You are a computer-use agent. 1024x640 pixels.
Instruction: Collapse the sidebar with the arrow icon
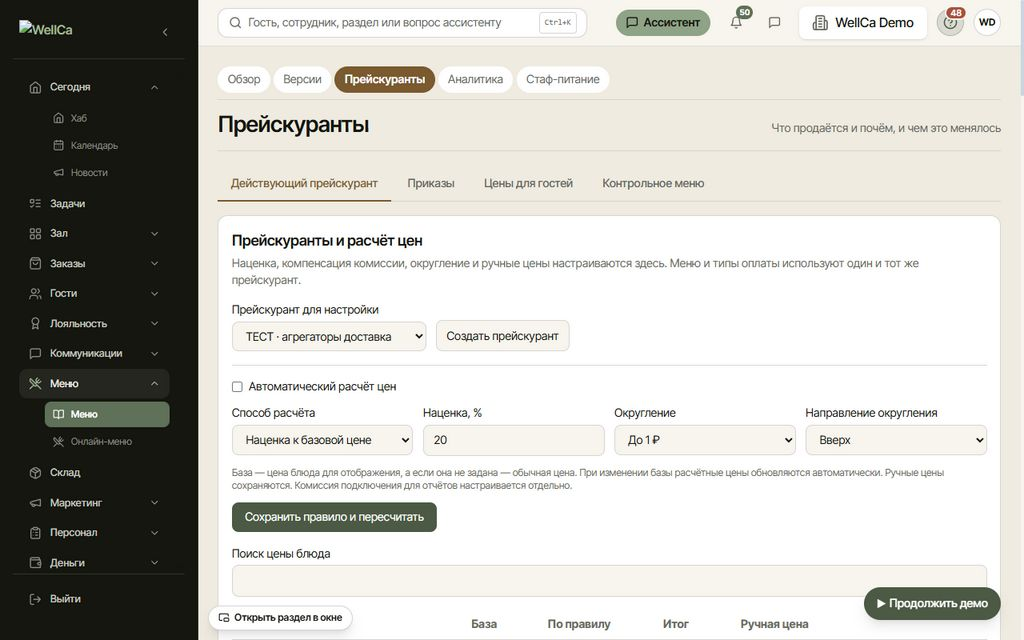(165, 32)
